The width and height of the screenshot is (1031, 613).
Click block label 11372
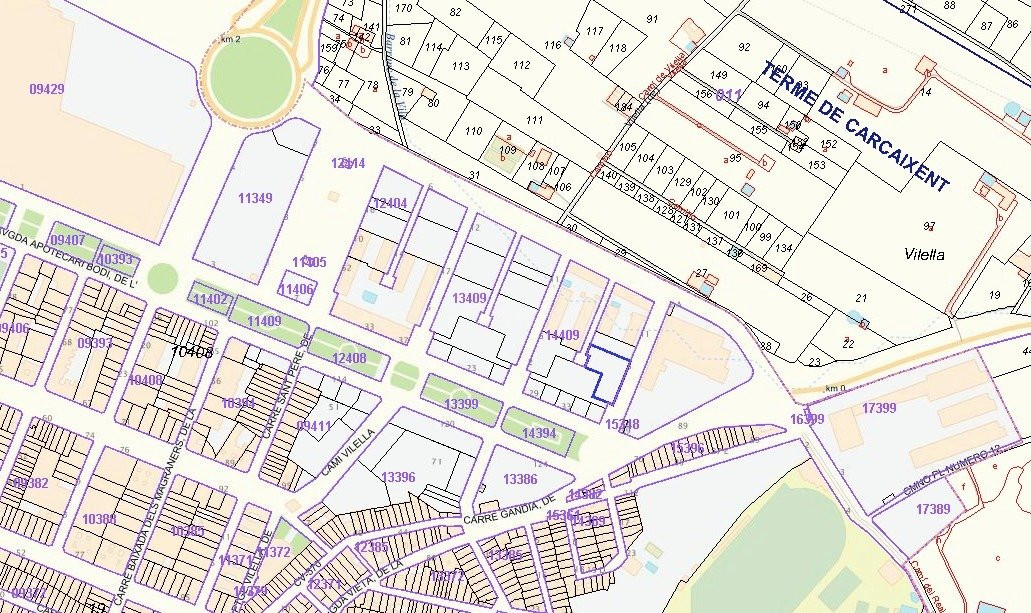(x=274, y=552)
